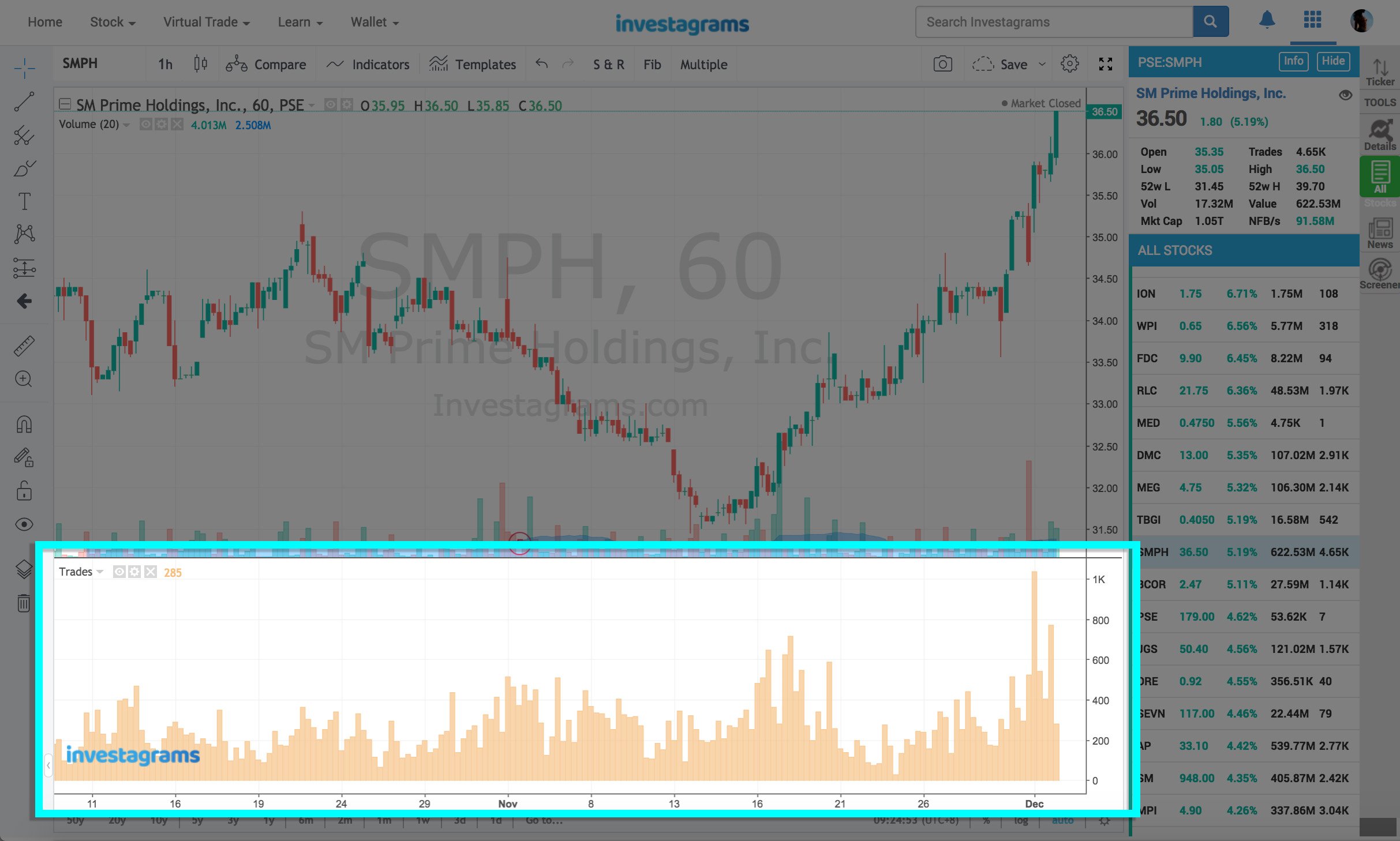Image resolution: width=1400 pixels, height=841 pixels.
Task: Open the Stock dropdown menu
Action: [x=112, y=22]
